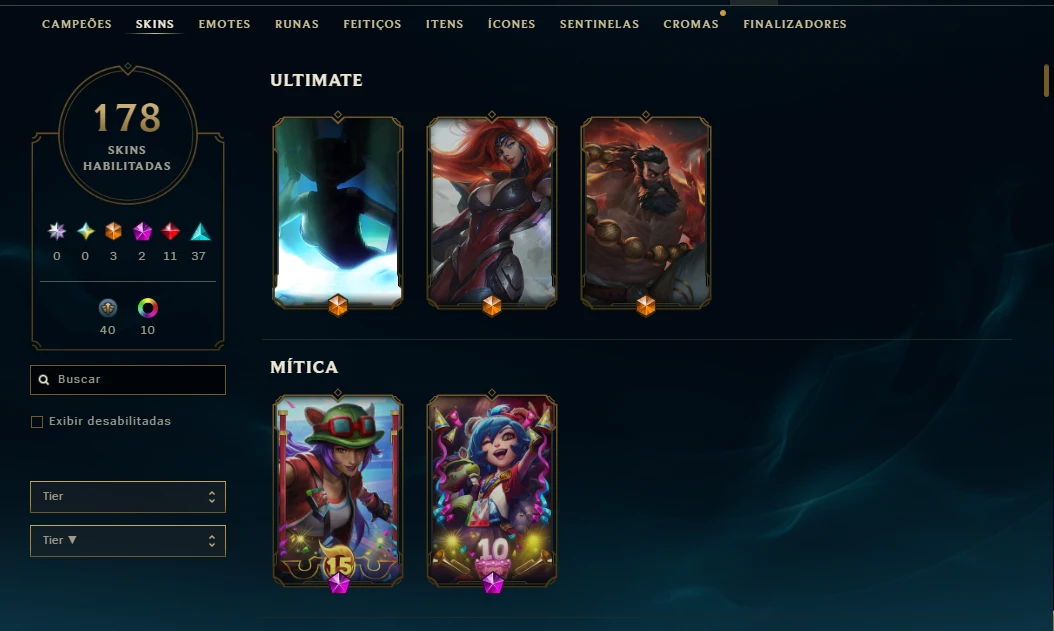The image size is (1054, 631).
Task: Go to the Sentinelas tab
Action: click(x=600, y=24)
